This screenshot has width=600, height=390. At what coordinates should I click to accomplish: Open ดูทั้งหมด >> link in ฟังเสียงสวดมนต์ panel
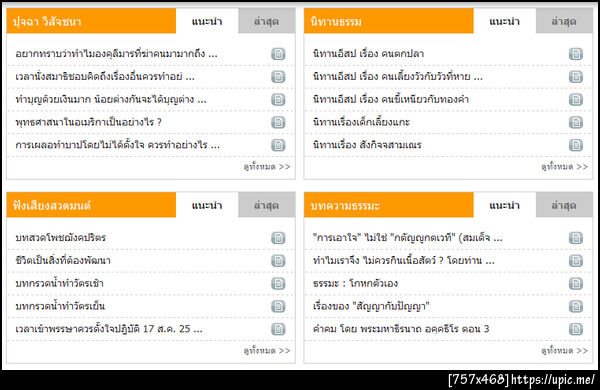(x=267, y=351)
